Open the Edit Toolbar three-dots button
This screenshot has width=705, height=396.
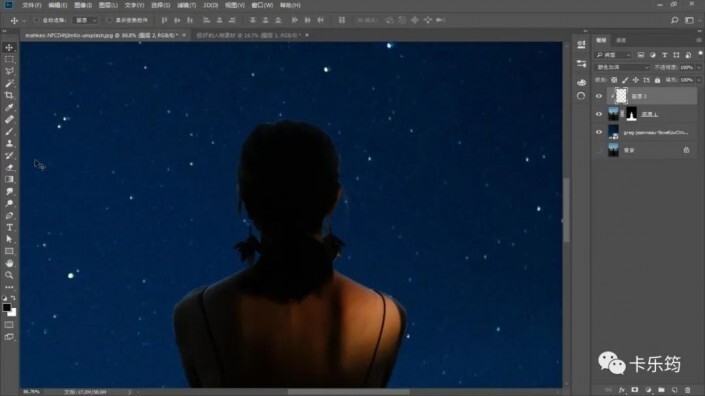tap(9, 287)
